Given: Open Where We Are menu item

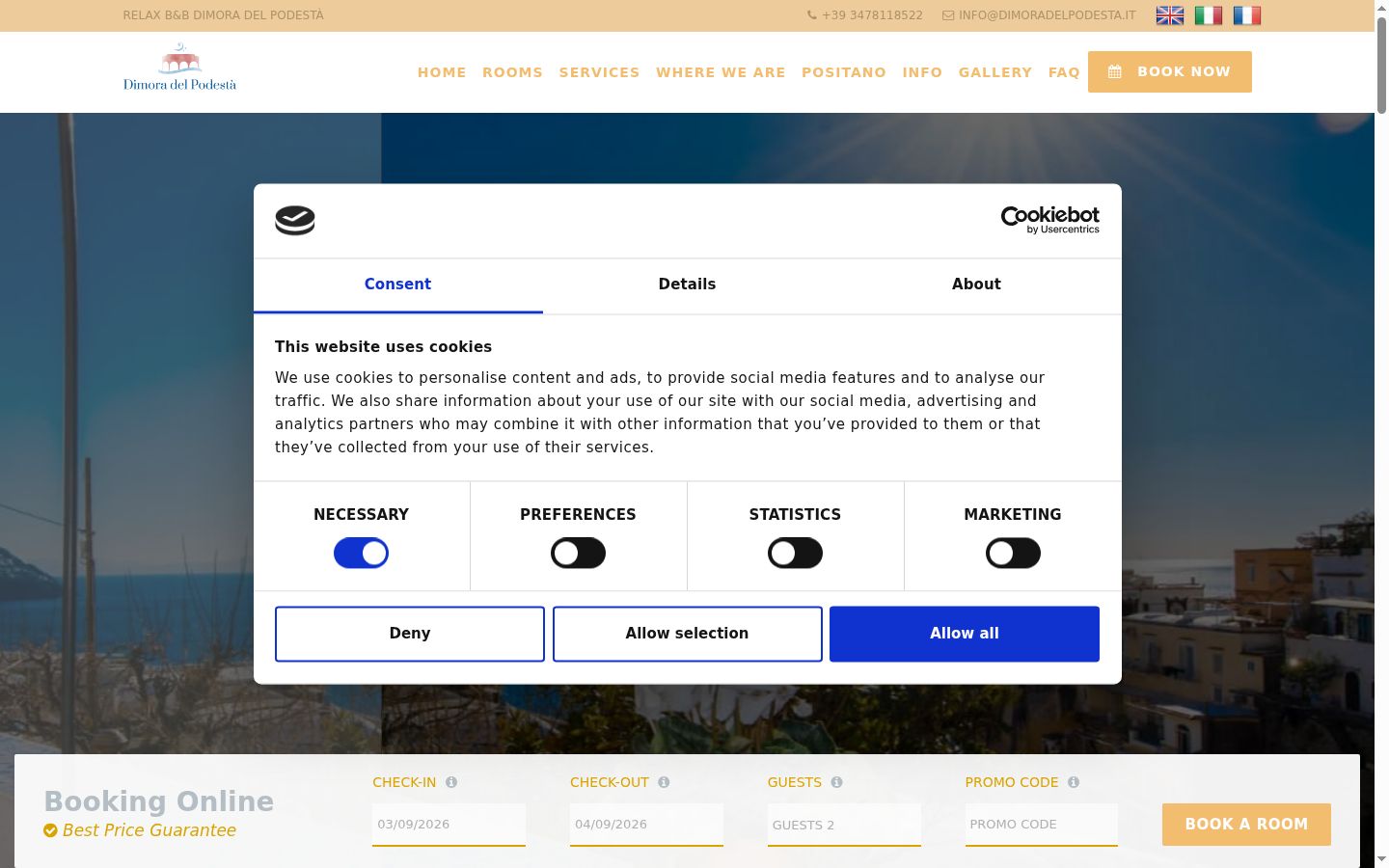Looking at the screenshot, I should pos(721,72).
